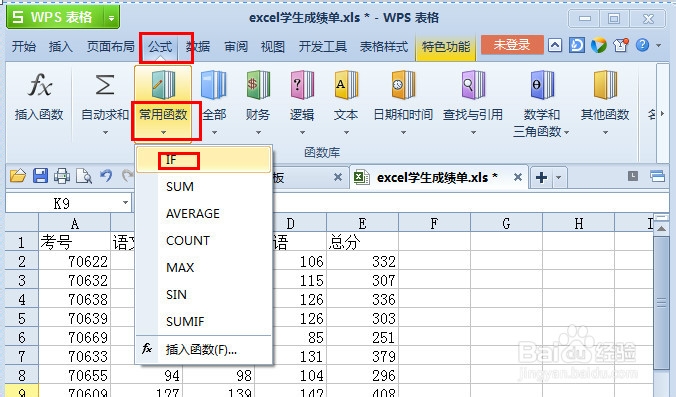
Task: Open the 全部 (All) functions book icon
Action: (x=214, y=85)
